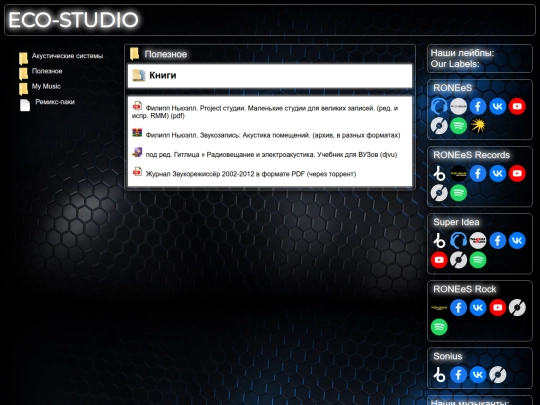Open RONEeS Rock on Spotify
This screenshot has width=540, height=405.
click(x=439, y=327)
